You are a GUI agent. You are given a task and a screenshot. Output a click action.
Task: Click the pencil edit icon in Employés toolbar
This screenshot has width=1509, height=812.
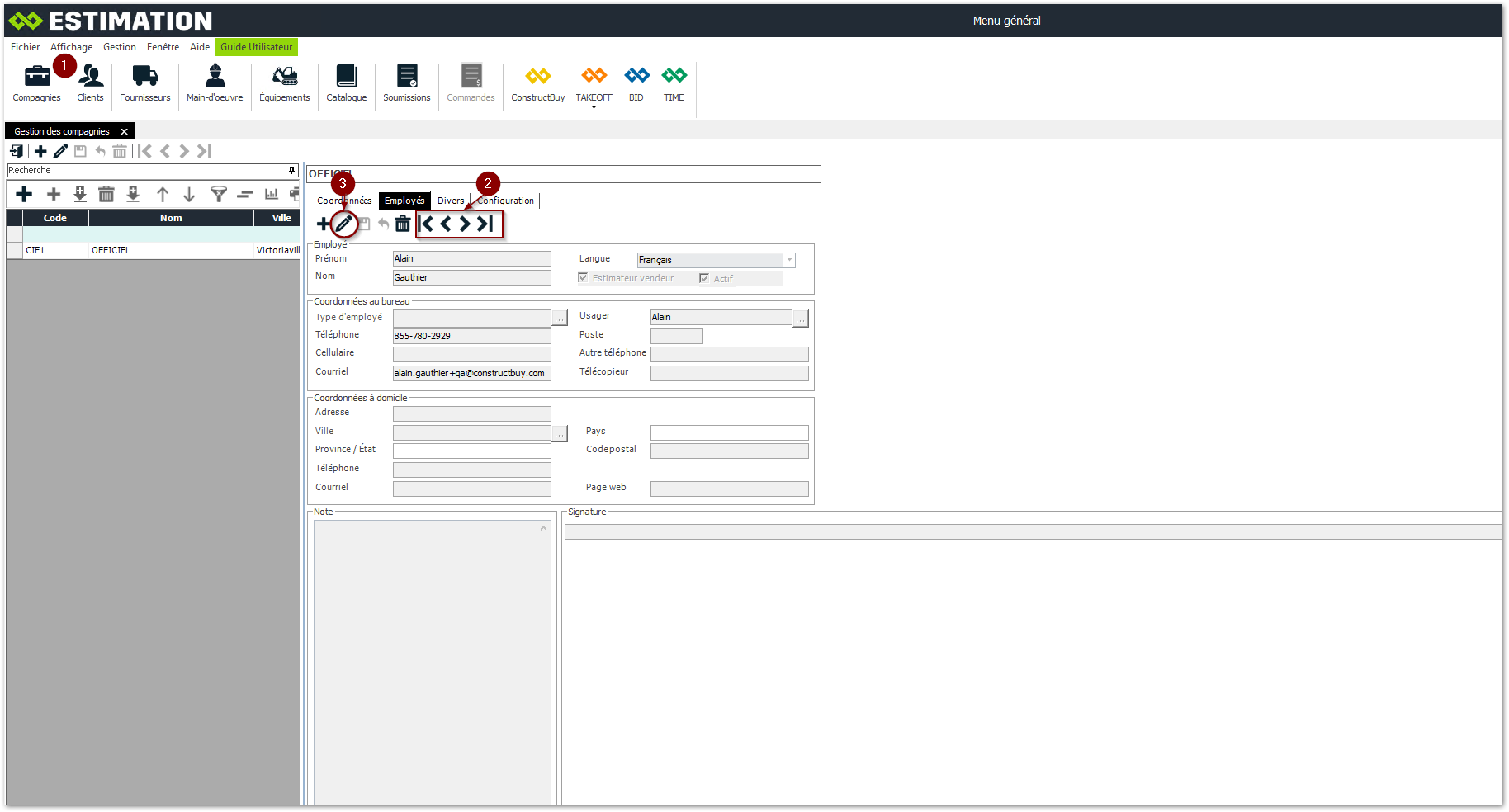pyautogui.click(x=343, y=224)
